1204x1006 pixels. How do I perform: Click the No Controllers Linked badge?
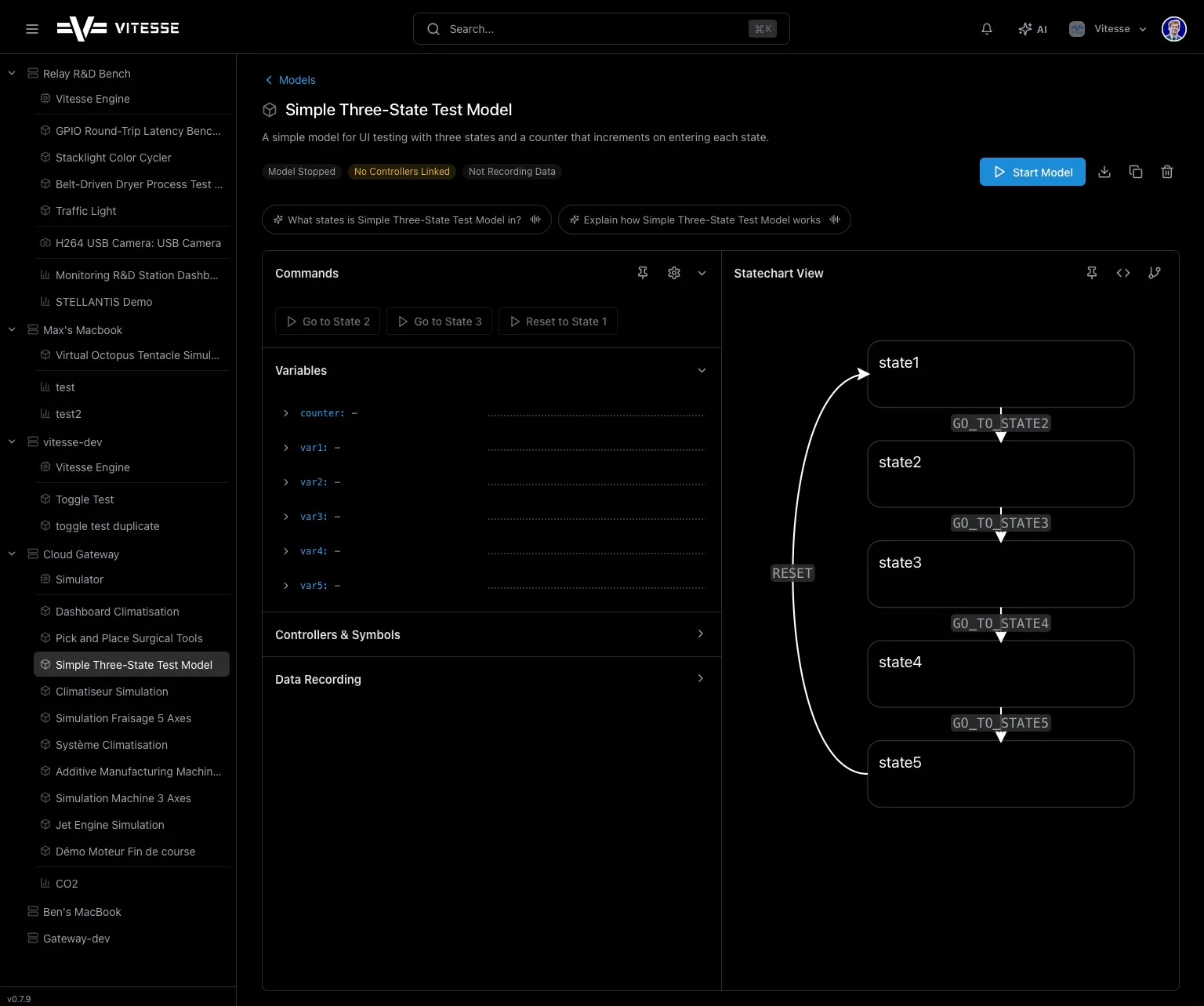(x=402, y=172)
